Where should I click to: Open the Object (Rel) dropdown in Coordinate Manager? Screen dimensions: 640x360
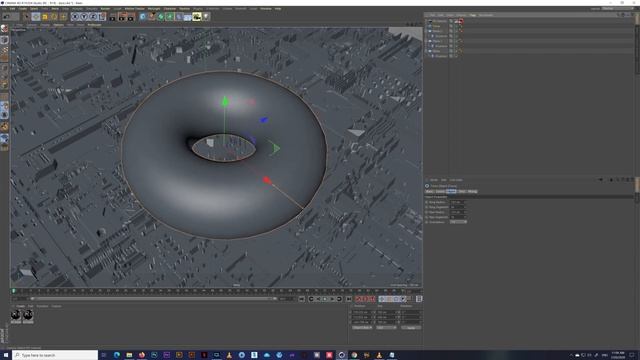click(362, 327)
